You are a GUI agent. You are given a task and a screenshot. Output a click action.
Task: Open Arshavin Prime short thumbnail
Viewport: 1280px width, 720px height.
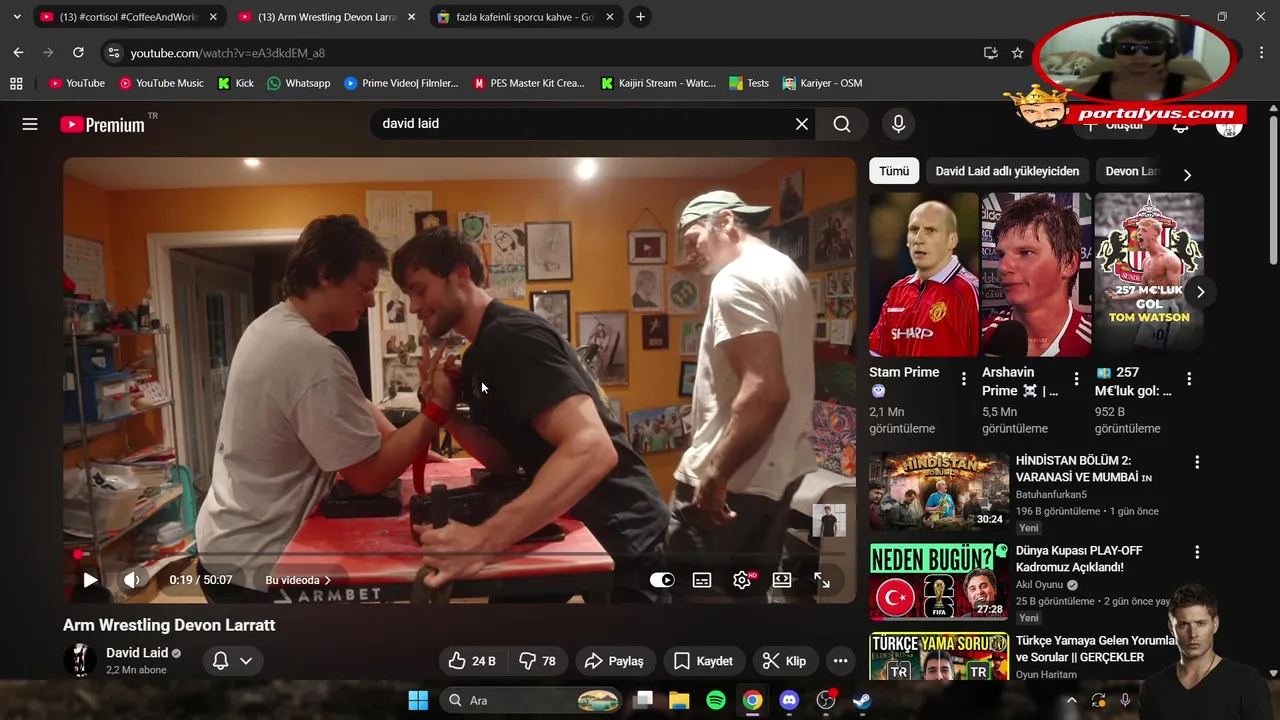[1037, 274]
